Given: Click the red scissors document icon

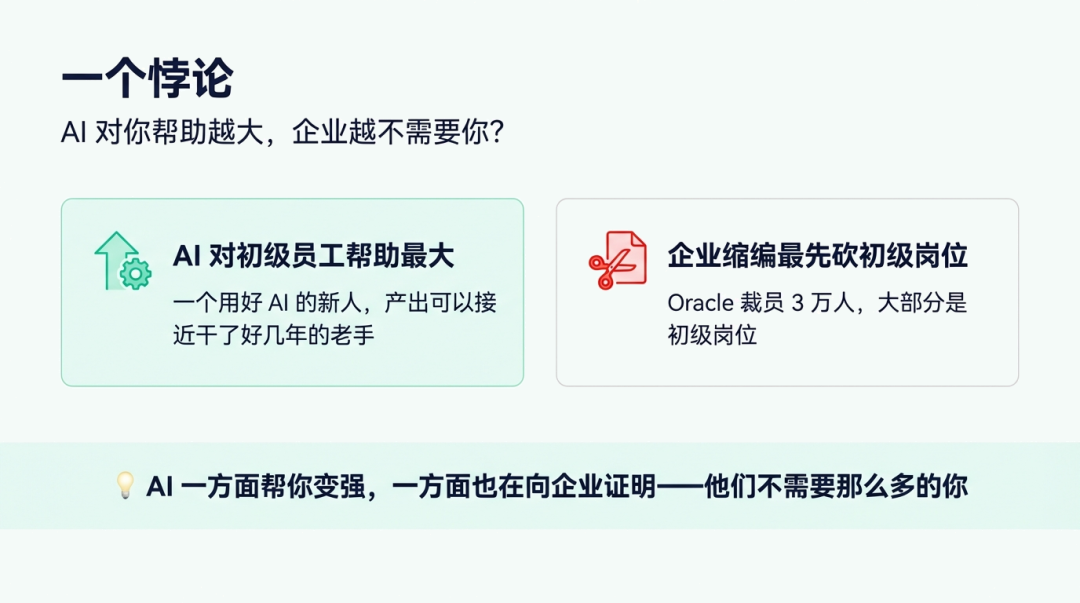Looking at the screenshot, I should tap(618, 260).
